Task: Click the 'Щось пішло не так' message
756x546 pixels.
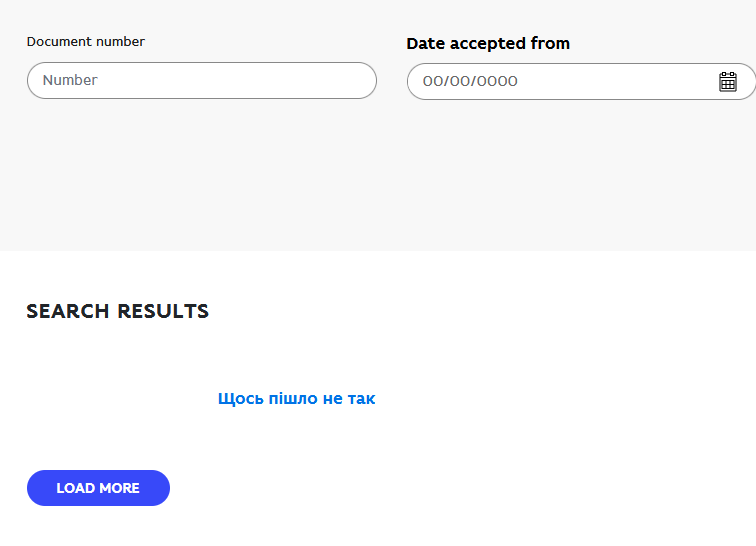Action: (296, 398)
